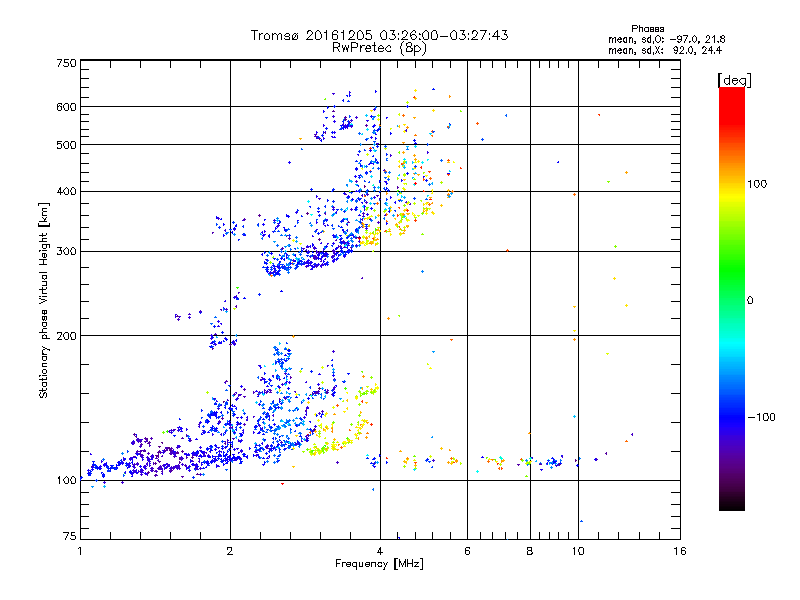Click the '10' x-axis tick label

[x=578, y=551]
